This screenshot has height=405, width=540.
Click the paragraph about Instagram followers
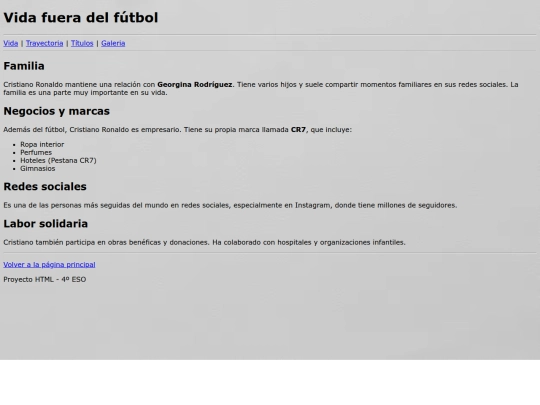pos(230,205)
